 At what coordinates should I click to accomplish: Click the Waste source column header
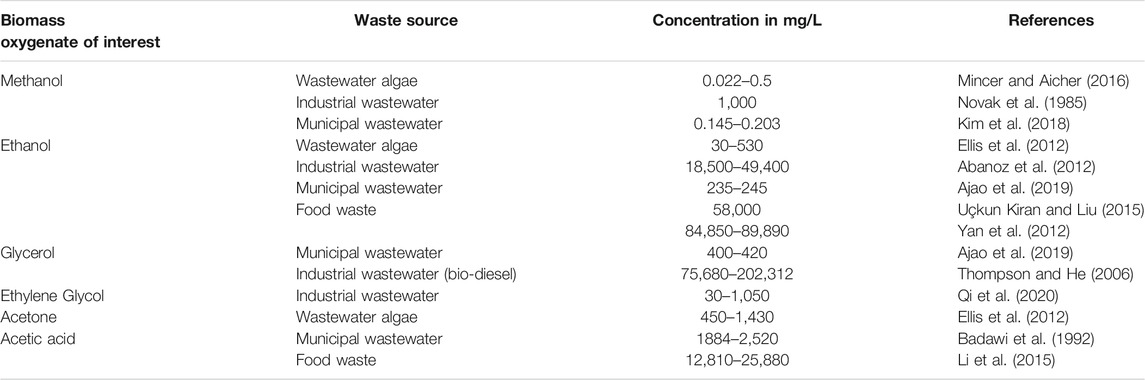click(x=406, y=21)
